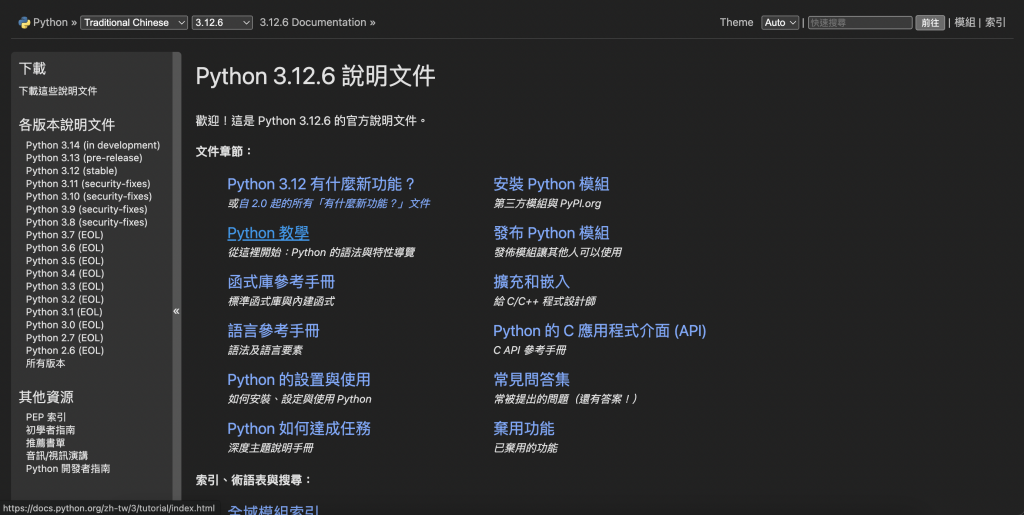Open the 音訊/視訊演講 link

[x=57, y=456]
